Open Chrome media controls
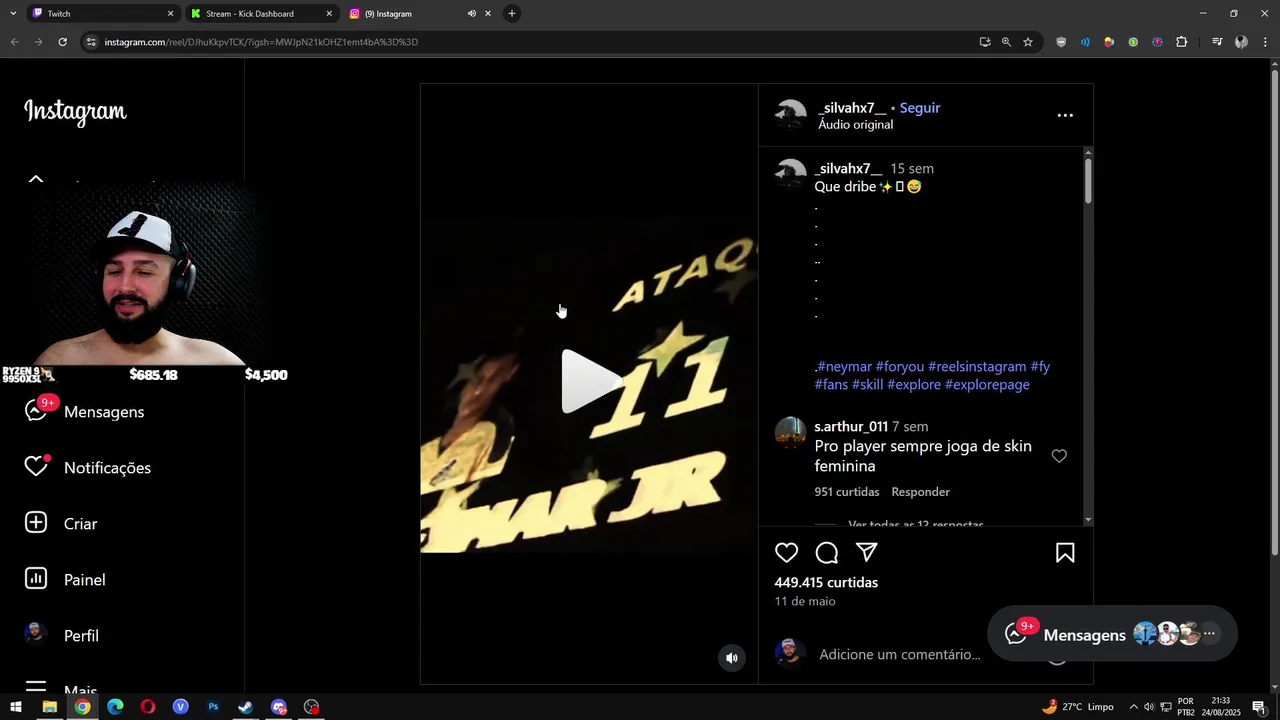The height and width of the screenshot is (720, 1280). click(1217, 42)
